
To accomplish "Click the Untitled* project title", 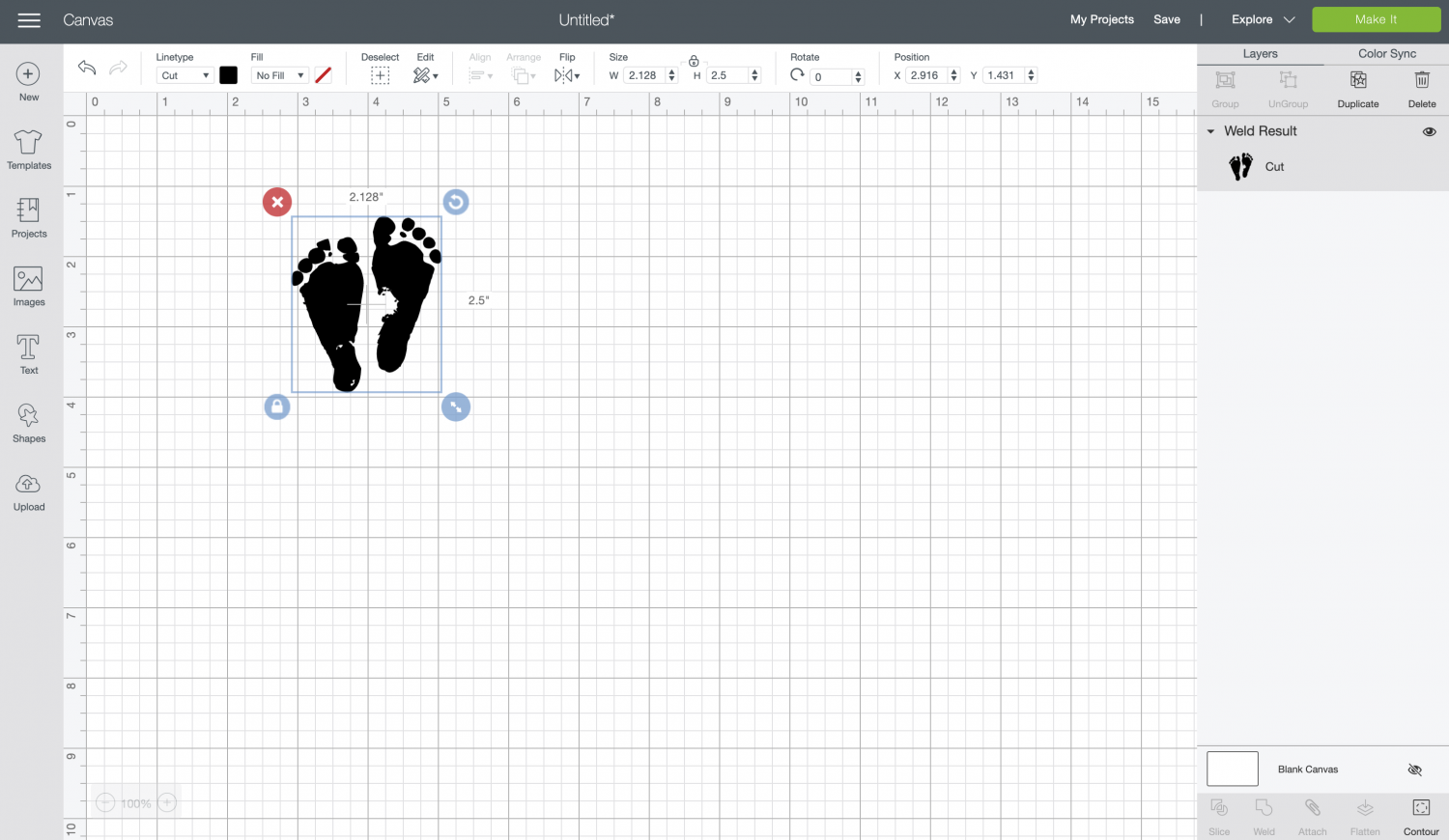I will (x=586, y=19).
